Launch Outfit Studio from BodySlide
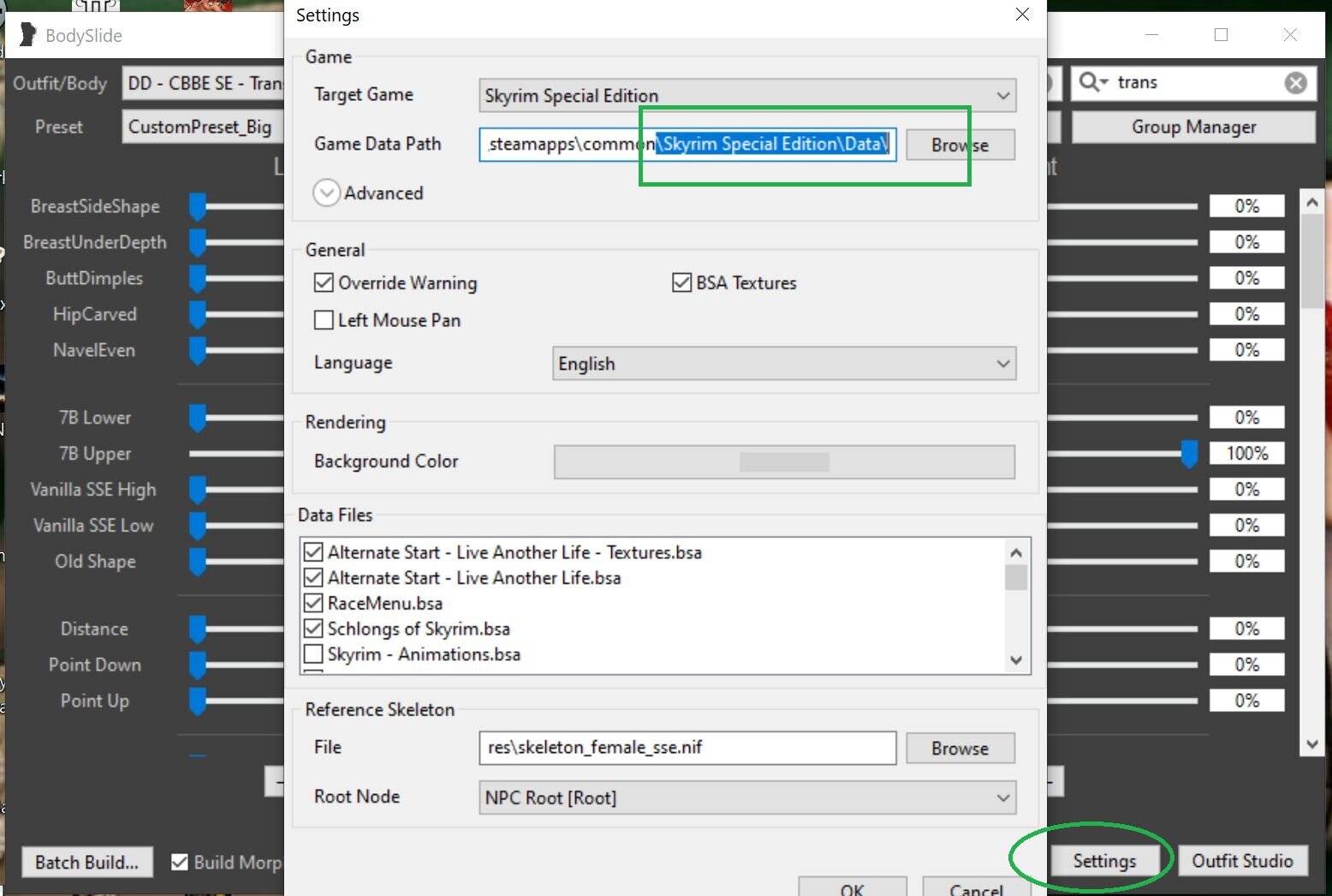 1242,861
